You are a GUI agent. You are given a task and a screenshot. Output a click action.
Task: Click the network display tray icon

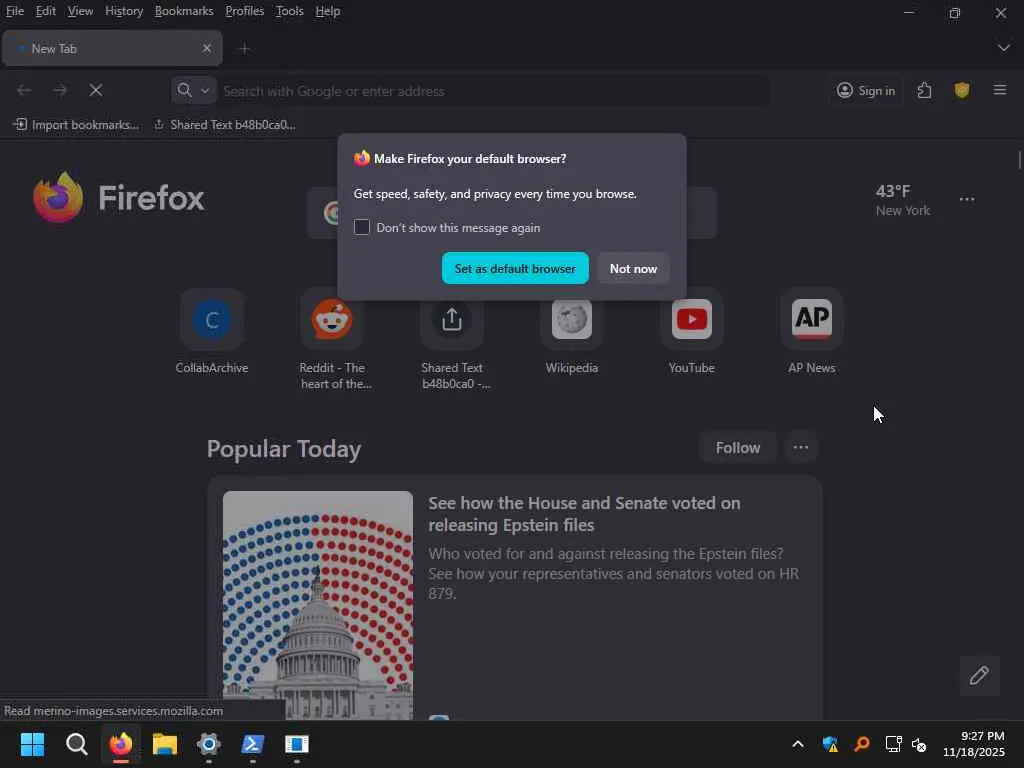[893, 744]
